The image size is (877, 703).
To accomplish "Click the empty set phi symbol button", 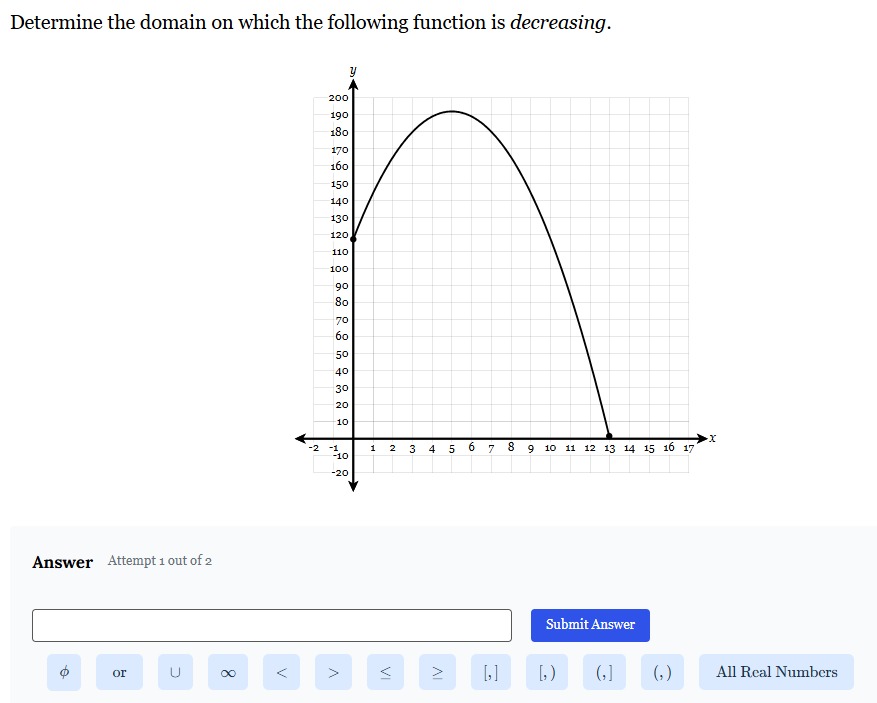I will click(x=64, y=672).
